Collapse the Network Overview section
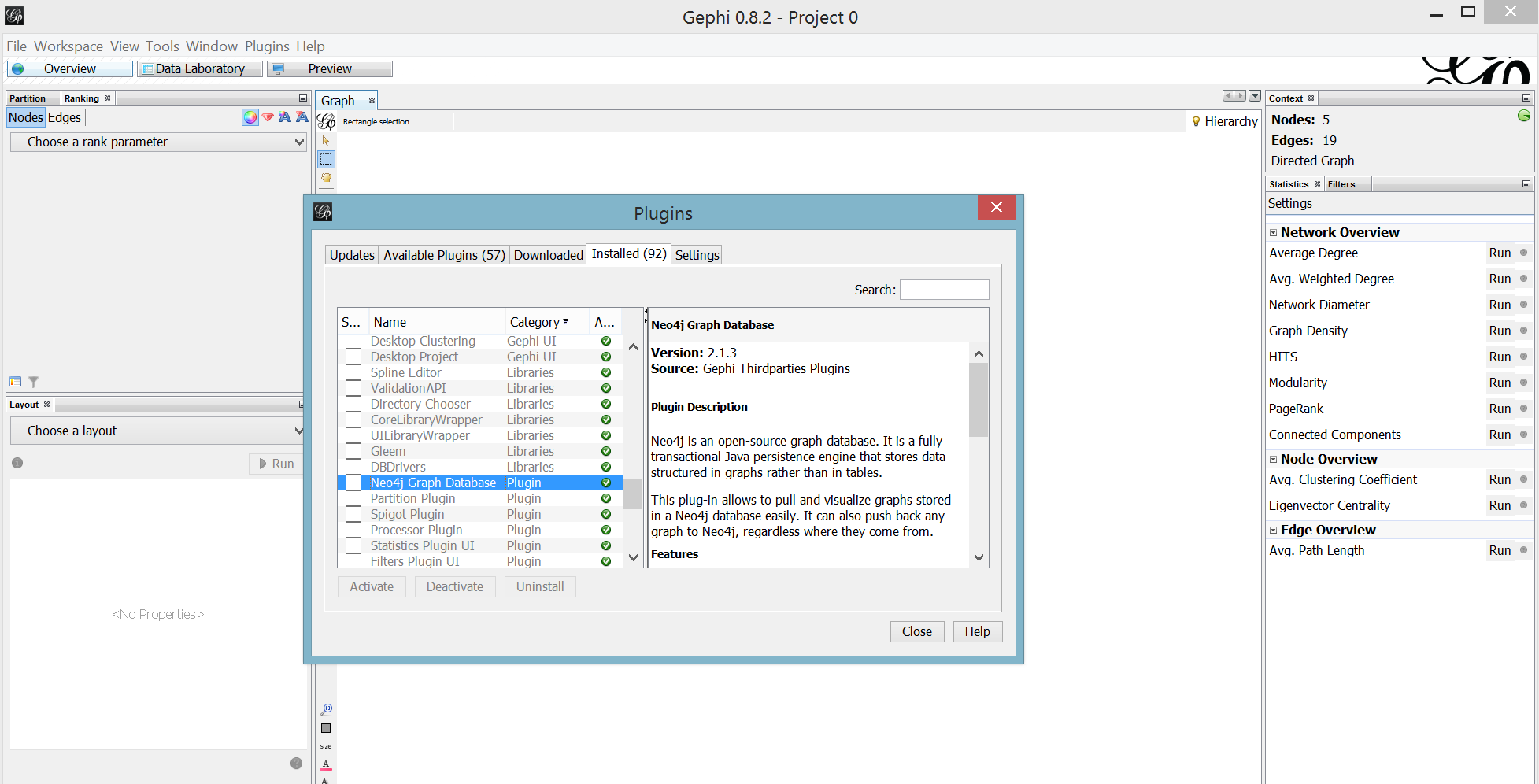 click(1273, 233)
